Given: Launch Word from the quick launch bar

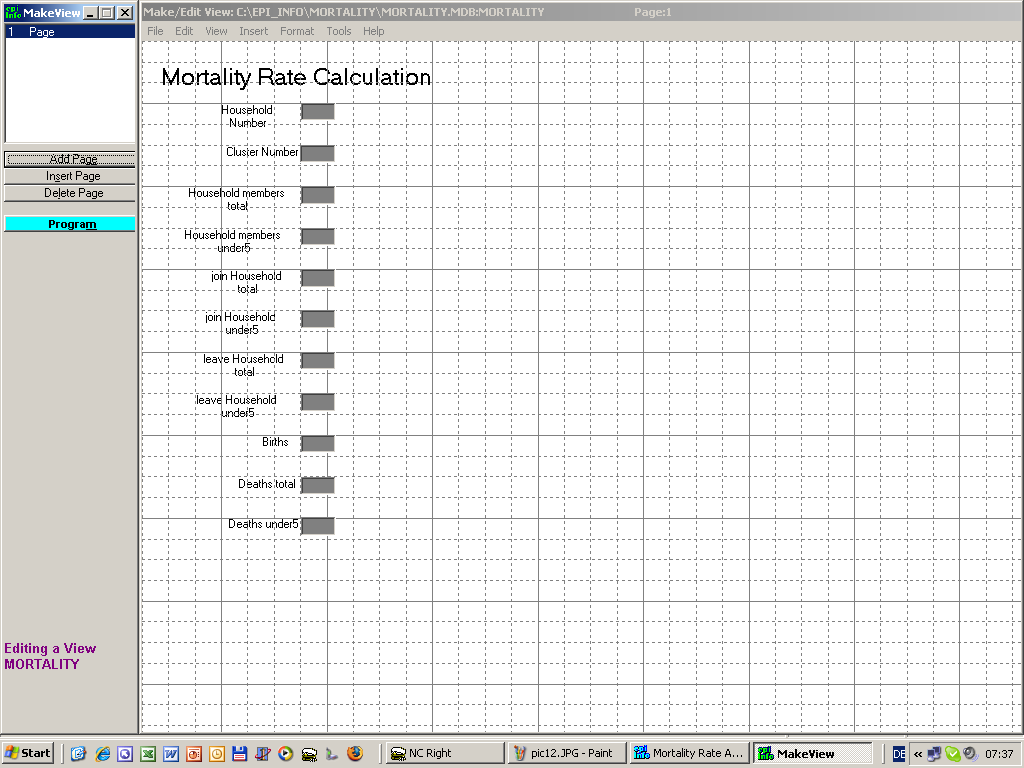Looking at the screenshot, I should click(x=171, y=754).
